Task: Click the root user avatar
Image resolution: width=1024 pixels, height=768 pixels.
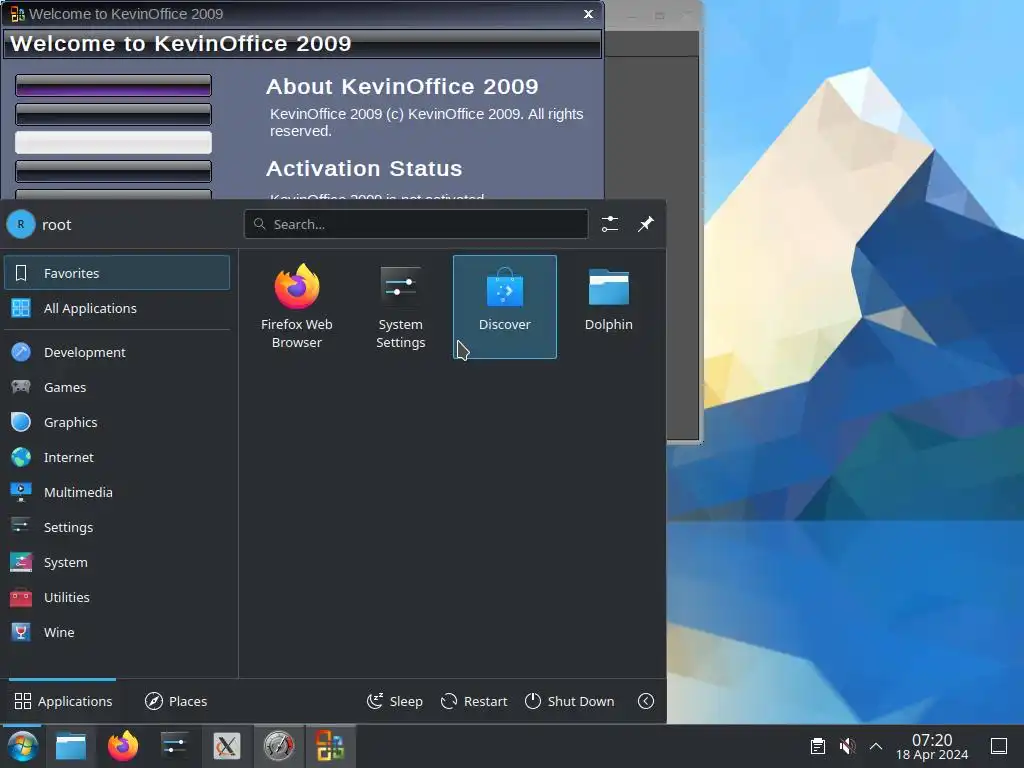Action: point(21,224)
